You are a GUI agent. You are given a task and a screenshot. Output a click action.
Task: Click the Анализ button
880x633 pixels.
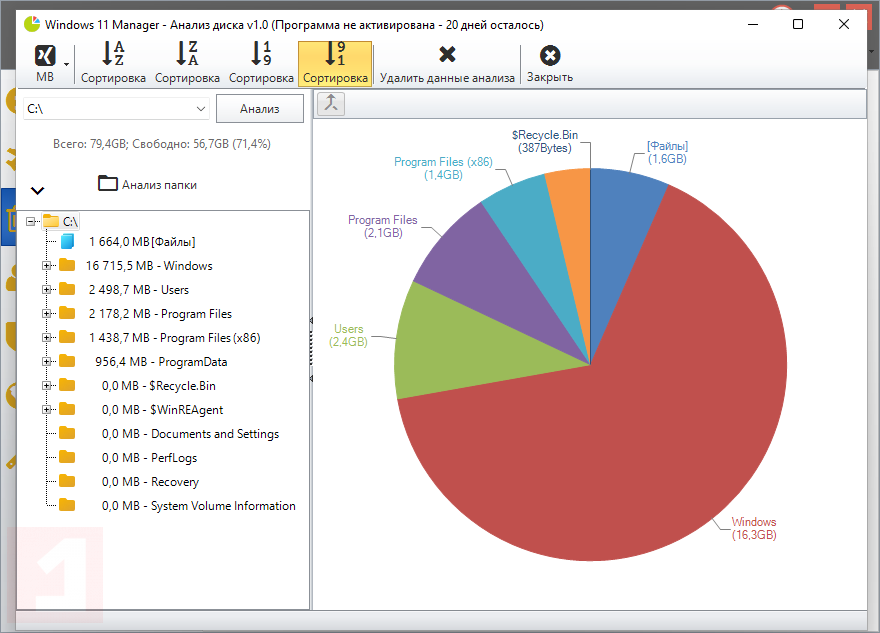pos(260,109)
